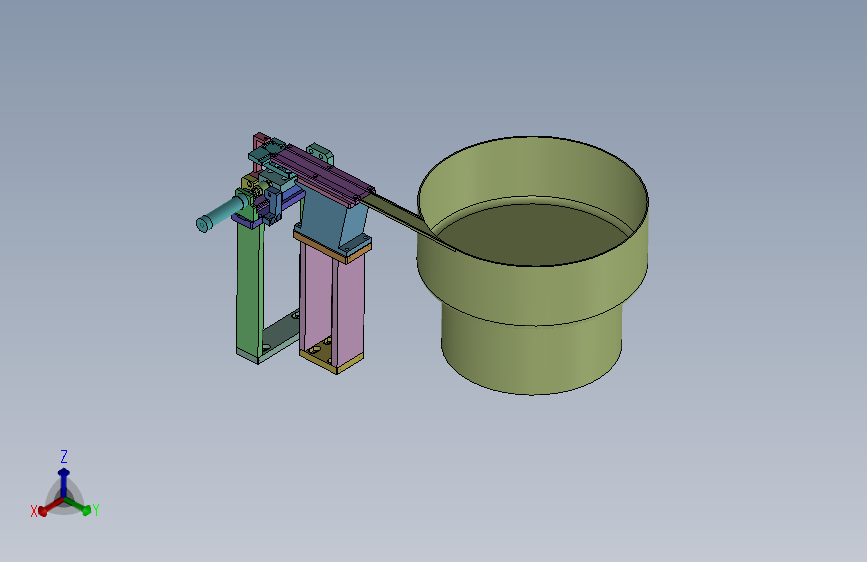
Task: Click the green Y axis of the orientation triad
Action: click(78, 505)
